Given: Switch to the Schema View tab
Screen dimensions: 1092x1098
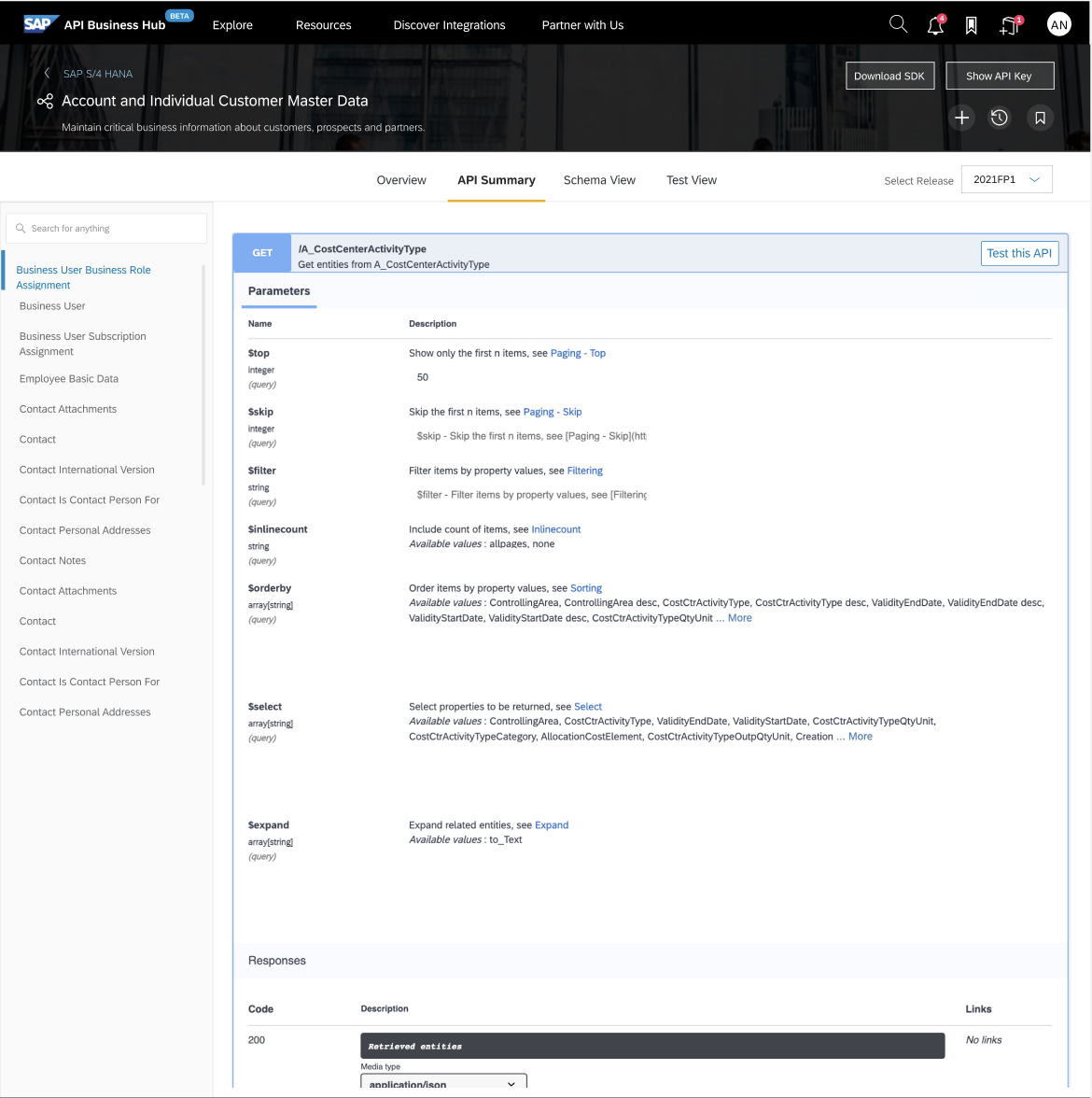Looking at the screenshot, I should (599, 180).
